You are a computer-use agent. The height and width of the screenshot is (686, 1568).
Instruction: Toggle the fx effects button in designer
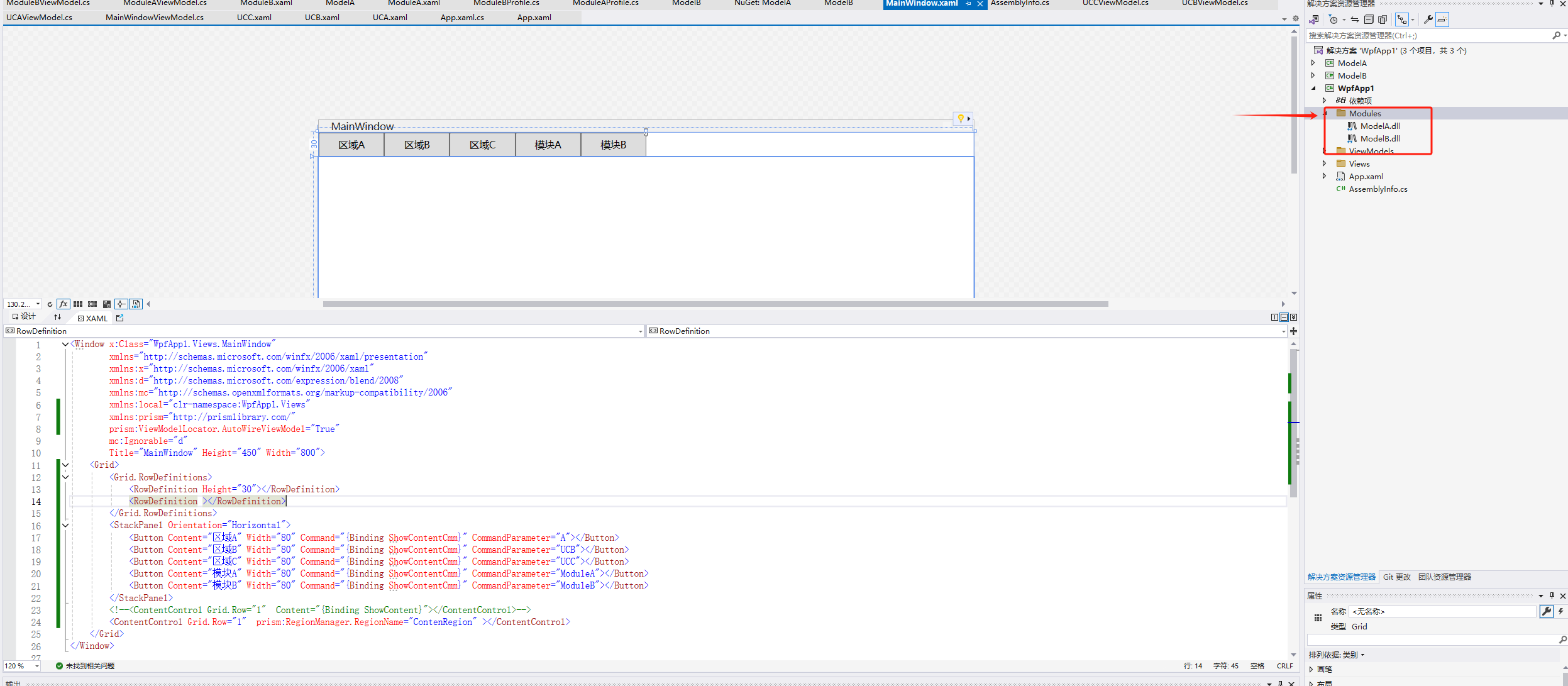click(63, 304)
